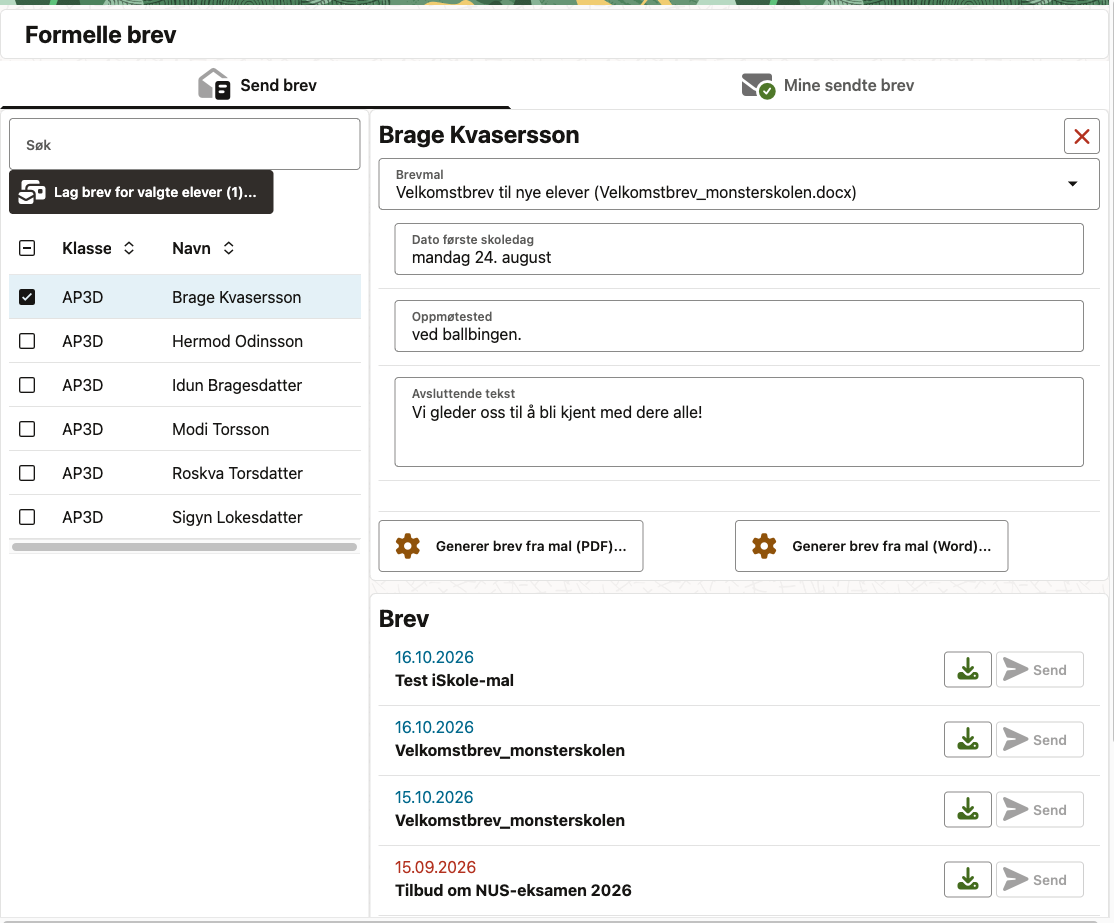Download the Tilbud om NUS-eksamen 2026 letter
The height and width of the screenshot is (923, 1114).
click(x=967, y=880)
